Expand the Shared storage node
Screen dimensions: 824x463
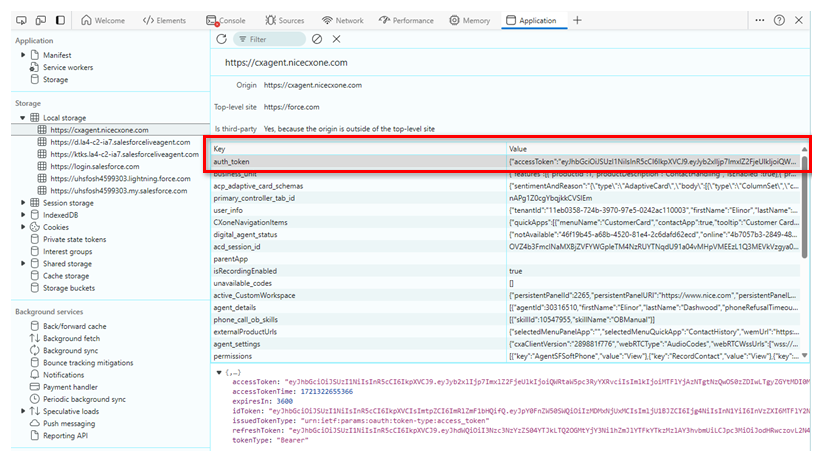(23, 264)
